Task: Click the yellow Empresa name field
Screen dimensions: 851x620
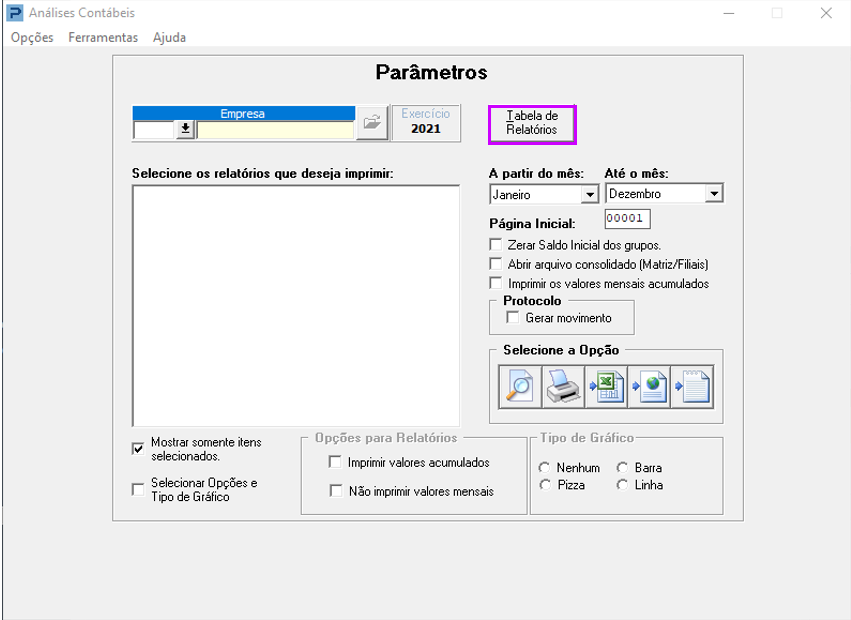Action: pos(276,130)
